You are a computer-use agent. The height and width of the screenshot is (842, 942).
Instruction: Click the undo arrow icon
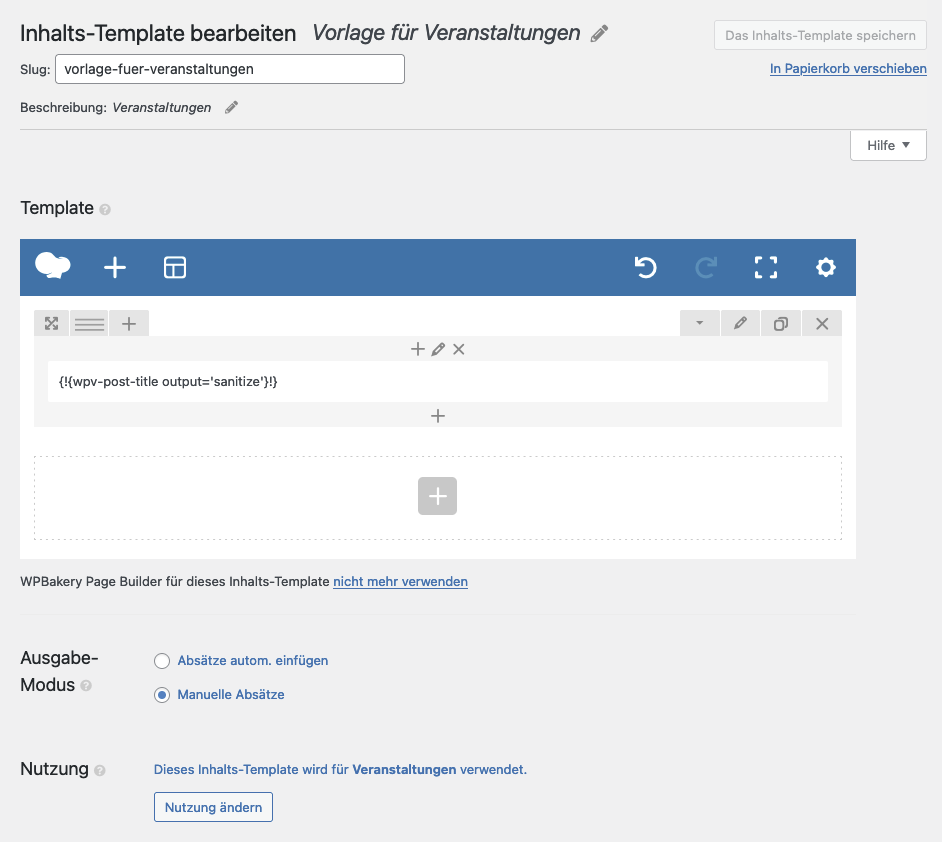[646, 267]
